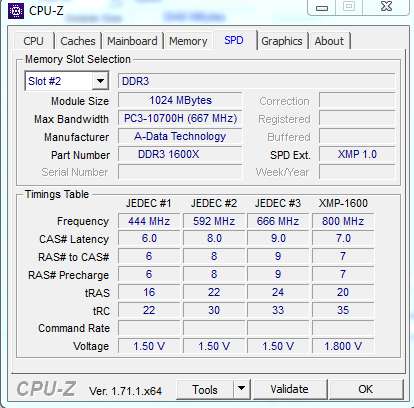Image resolution: width=414 pixels, height=408 pixels.
Task: Click the JEDEC #1 column header
Action: pos(149,203)
